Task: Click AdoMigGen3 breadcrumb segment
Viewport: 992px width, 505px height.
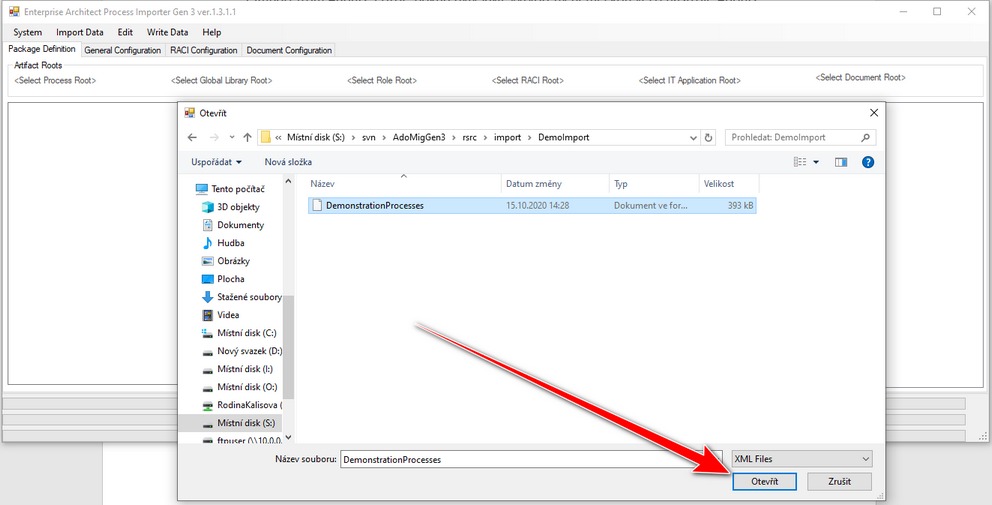Action: [x=419, y=137]
